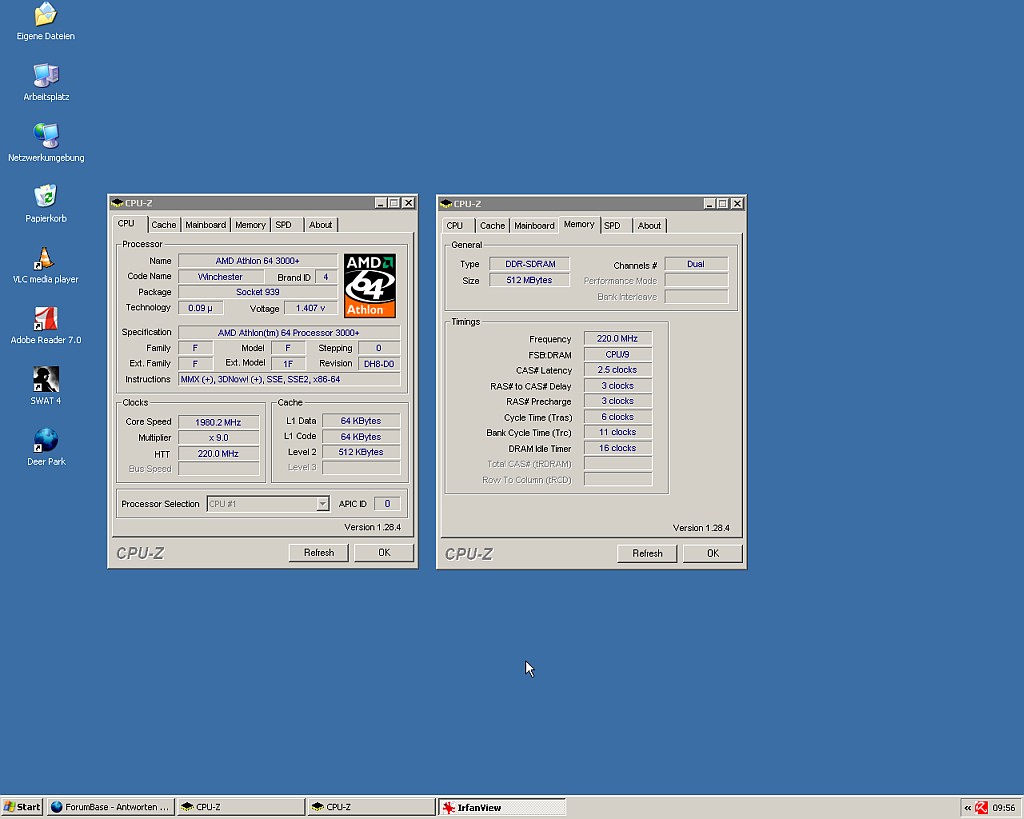1024x819 pixels.
Task: Open Mainboard tab in right CPU-Z window
Action: (x=534, y=225)
